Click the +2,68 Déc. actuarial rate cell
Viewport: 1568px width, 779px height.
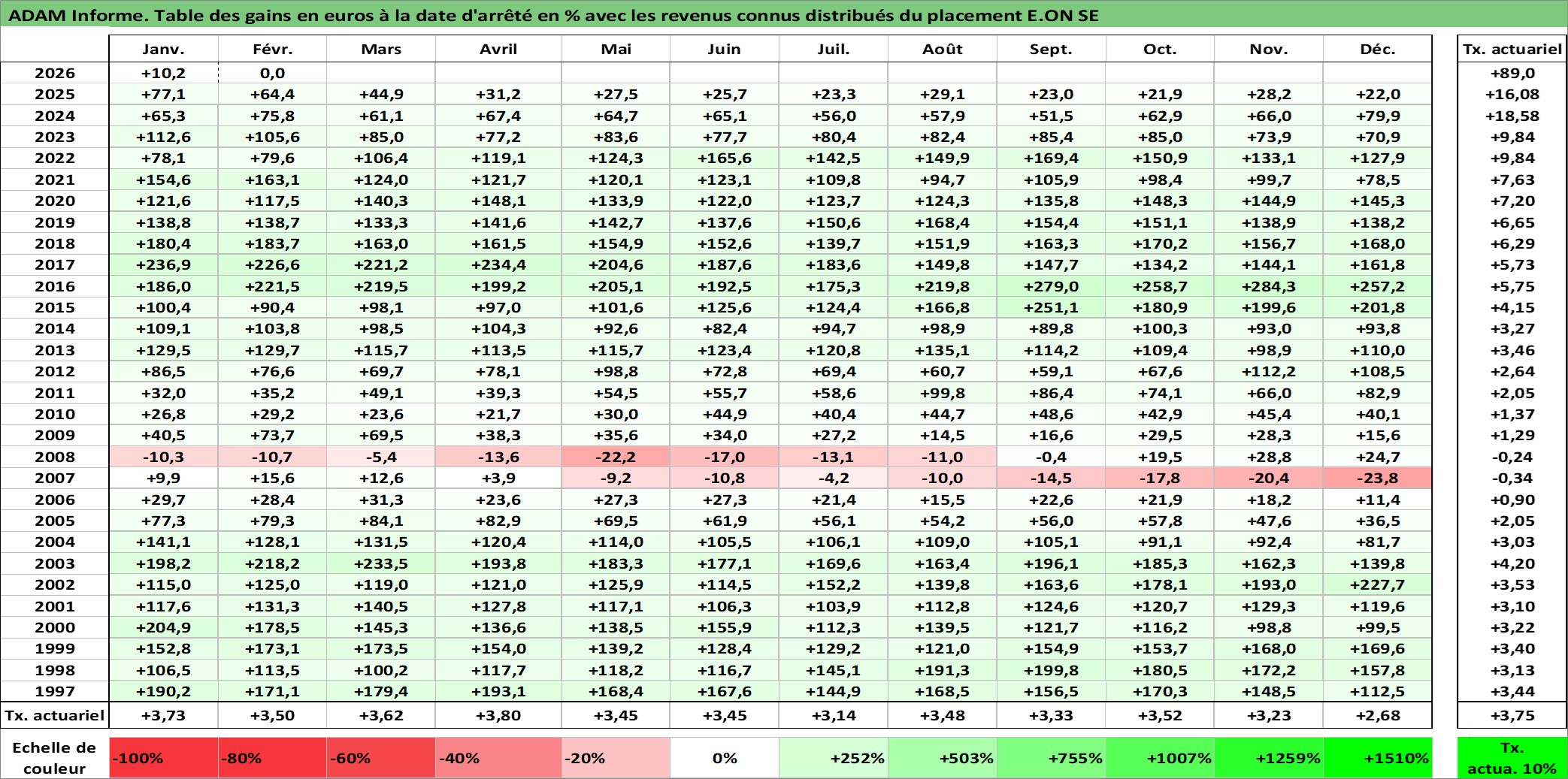pyautogui.click(x=1378, y=715)
